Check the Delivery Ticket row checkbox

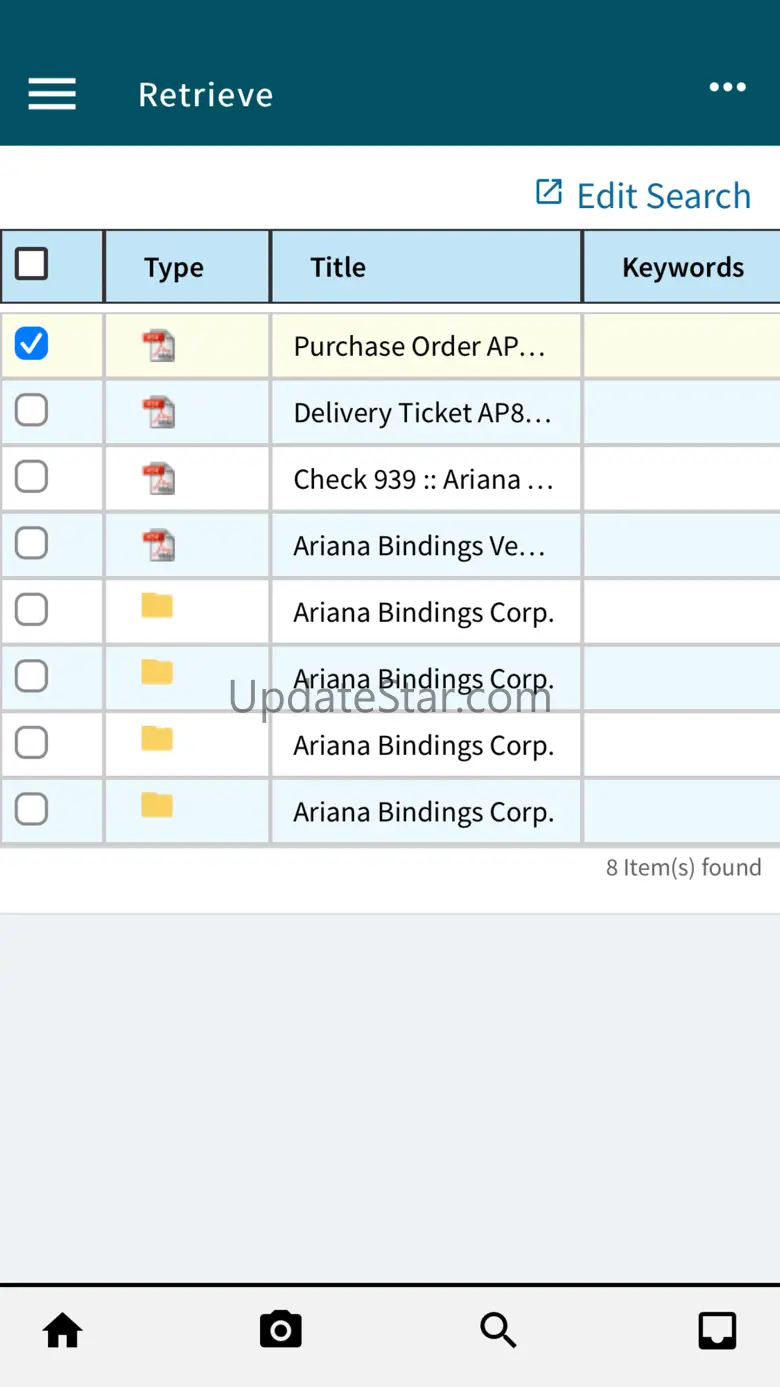pos(31,410)
